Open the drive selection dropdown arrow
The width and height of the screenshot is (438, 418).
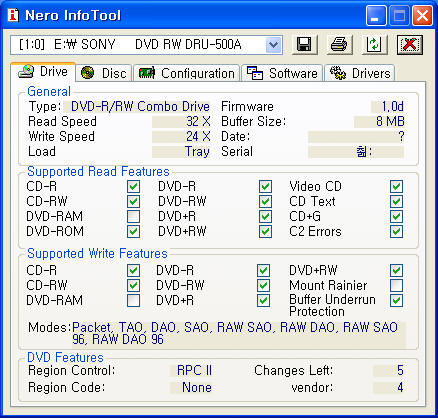point(274,45)
